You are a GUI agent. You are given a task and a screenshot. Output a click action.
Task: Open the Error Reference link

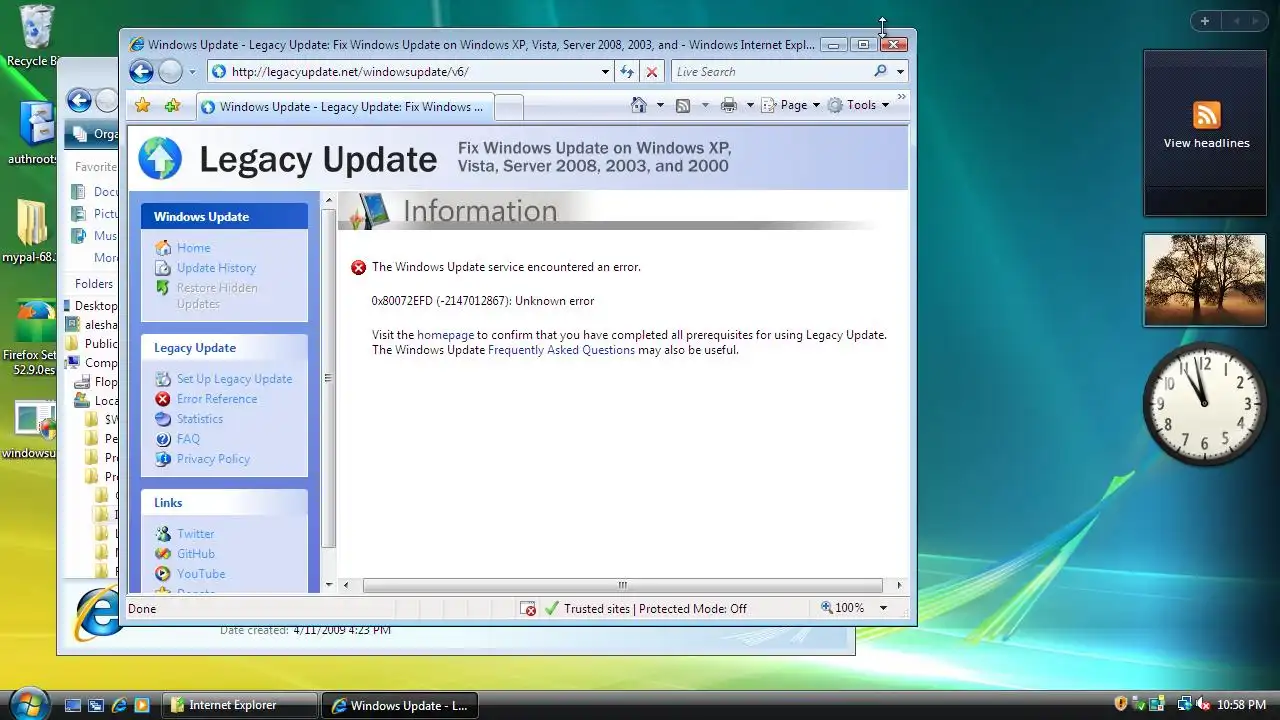(x=217, y=399)
